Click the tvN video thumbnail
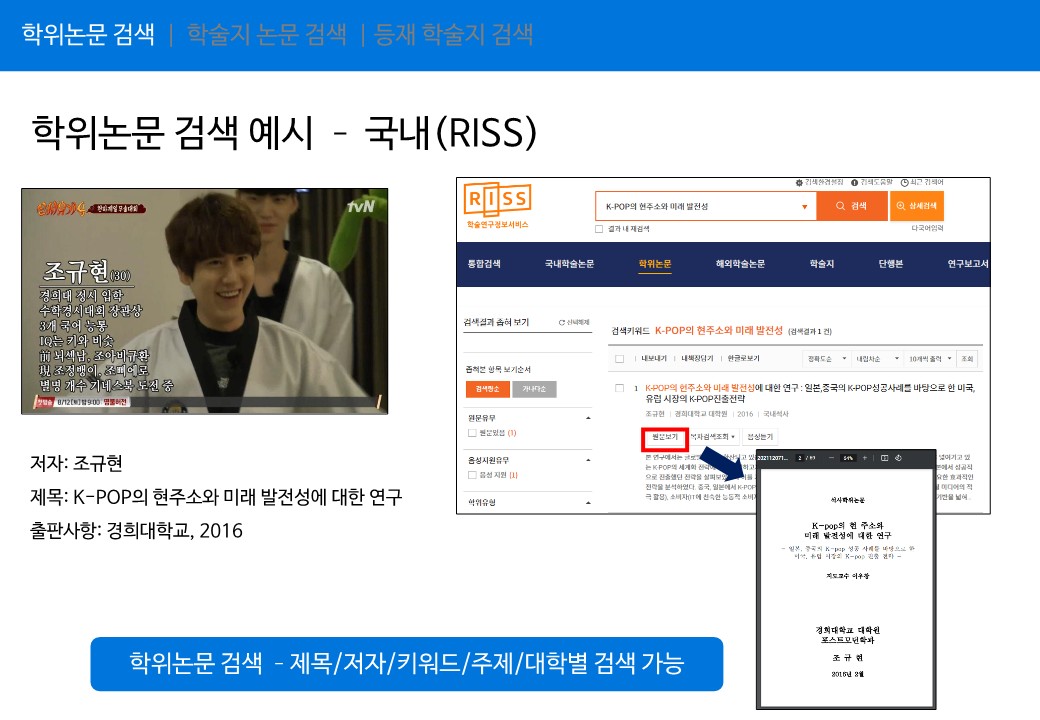Image resolution: width=1040 pixels, height=720 pixels. (204, 301)
